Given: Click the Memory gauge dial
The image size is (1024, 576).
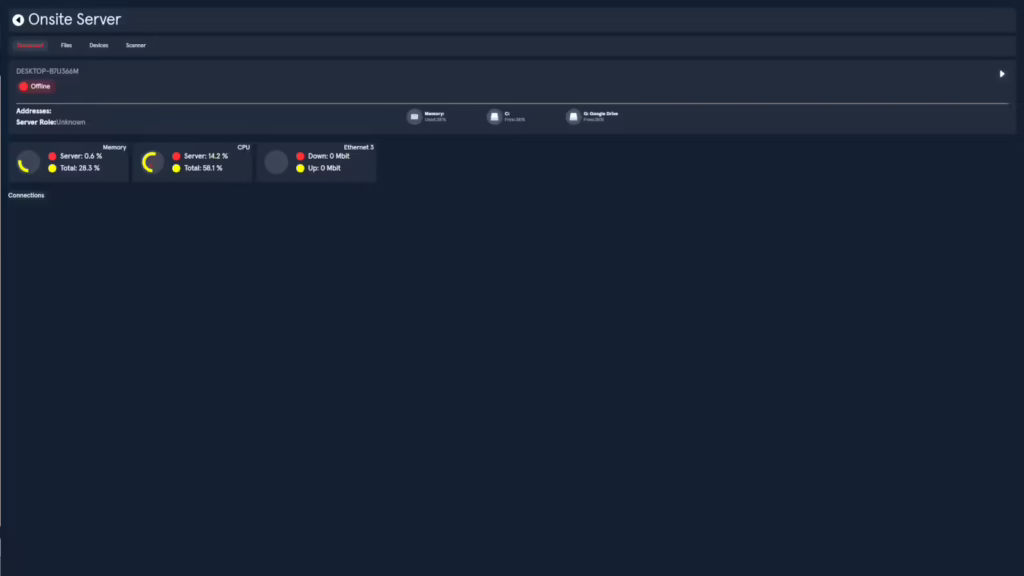Looking at the screenshot, I should point(28,162).
